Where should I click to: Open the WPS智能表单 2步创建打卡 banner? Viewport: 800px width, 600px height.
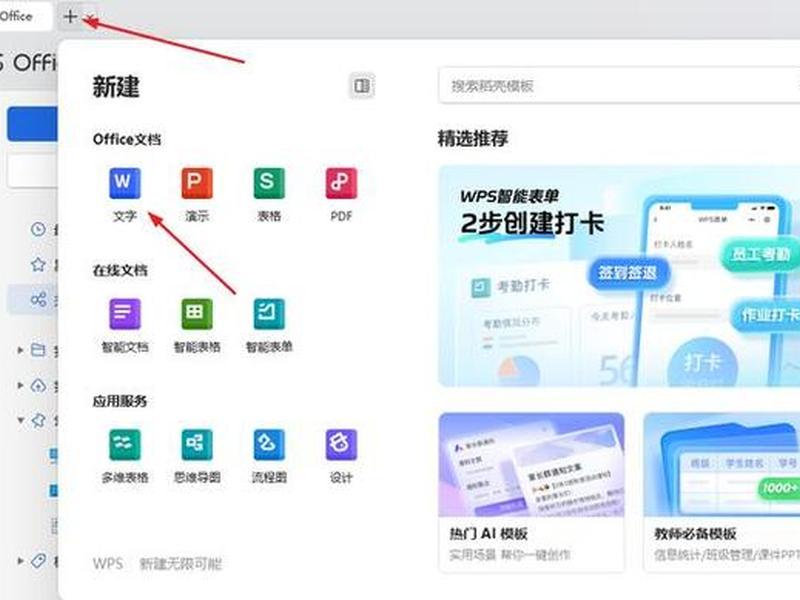click(619, 276)
